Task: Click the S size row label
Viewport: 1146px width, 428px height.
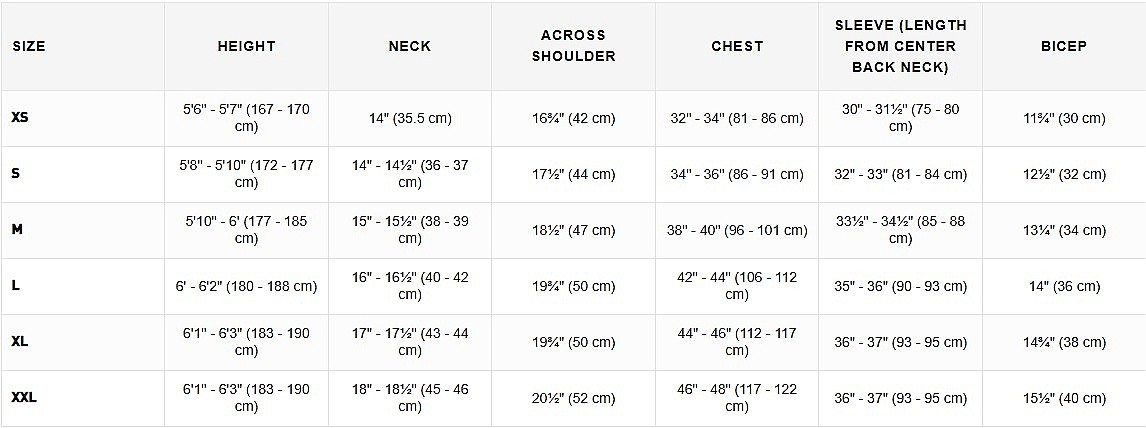Action: [15, 174]
